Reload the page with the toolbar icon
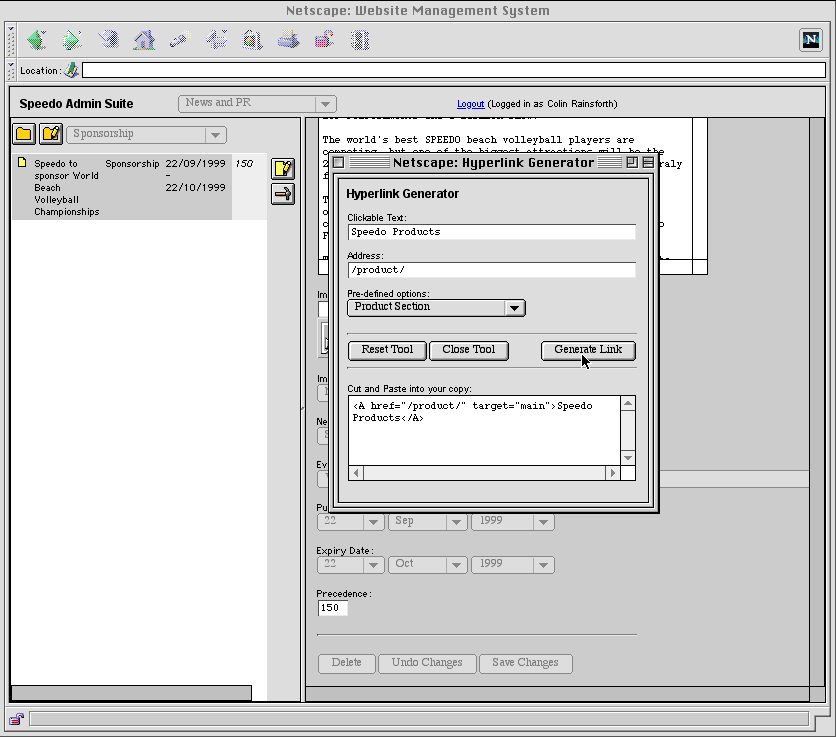 [x=109, y=40]
